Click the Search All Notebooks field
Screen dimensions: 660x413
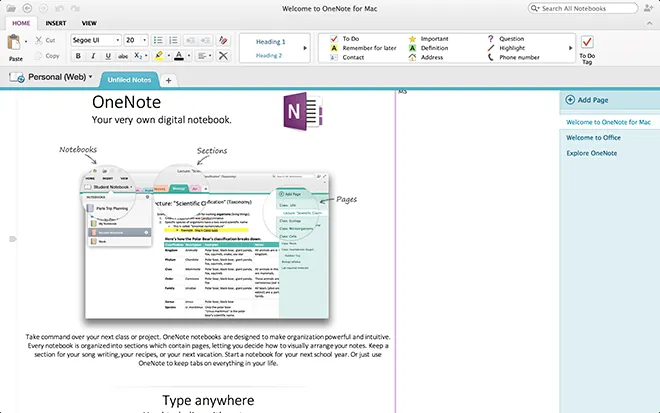[583, 8]
